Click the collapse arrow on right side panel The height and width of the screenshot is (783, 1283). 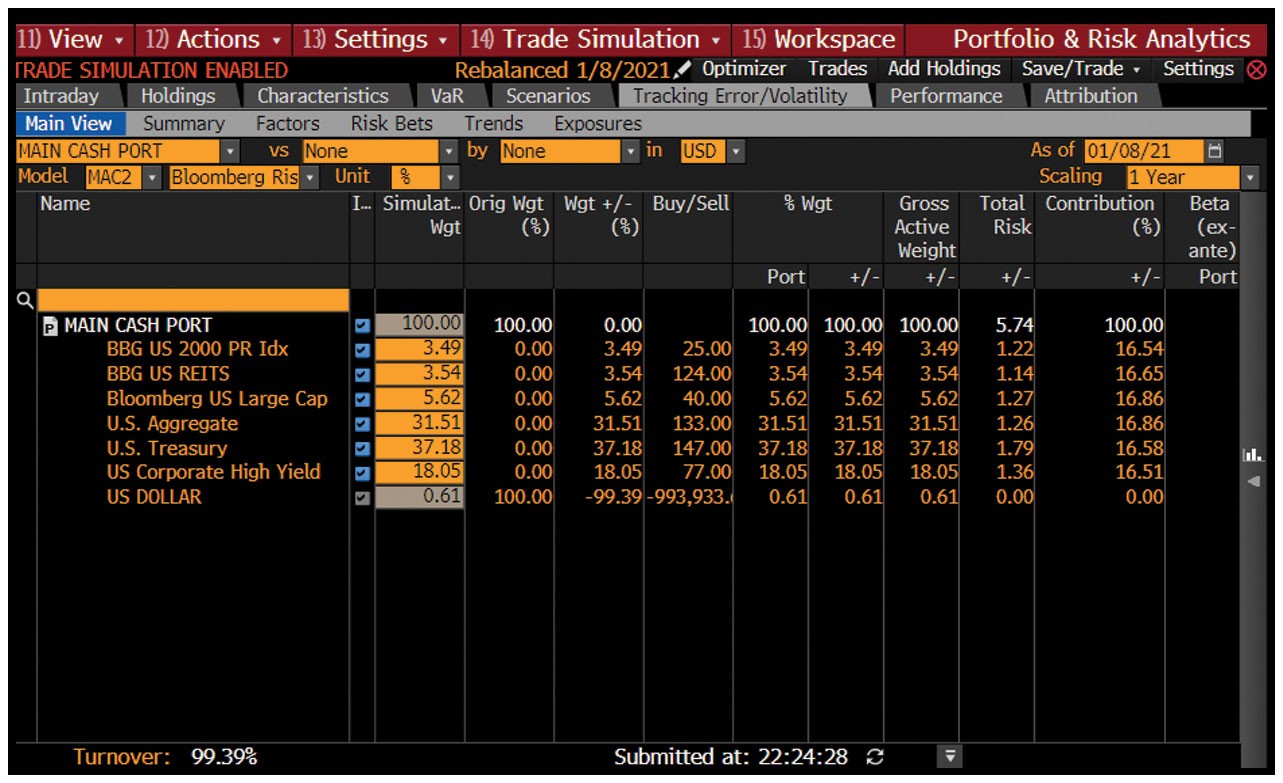[x=1251, y=481]
